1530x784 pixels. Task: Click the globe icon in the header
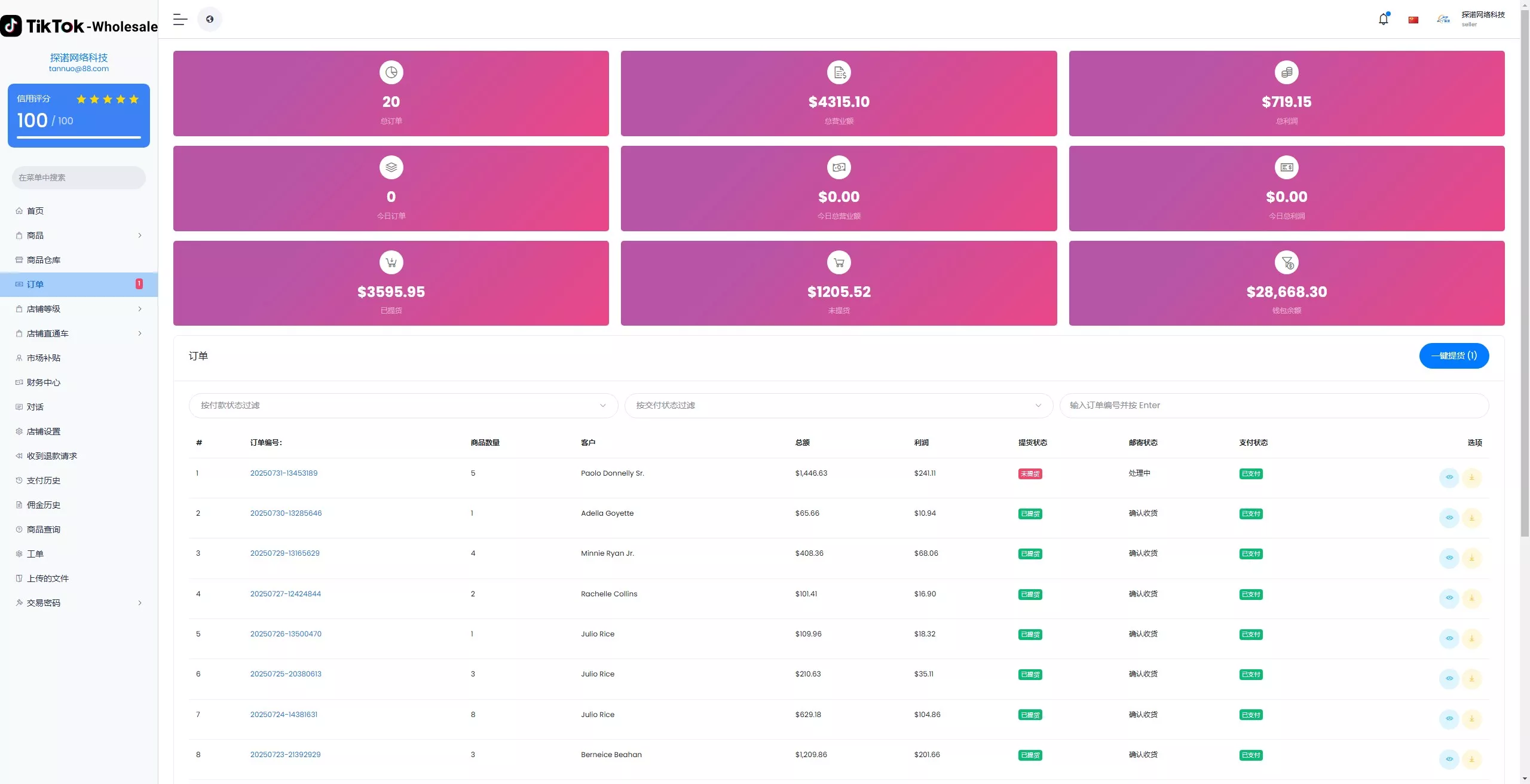(x=210, y=19)
